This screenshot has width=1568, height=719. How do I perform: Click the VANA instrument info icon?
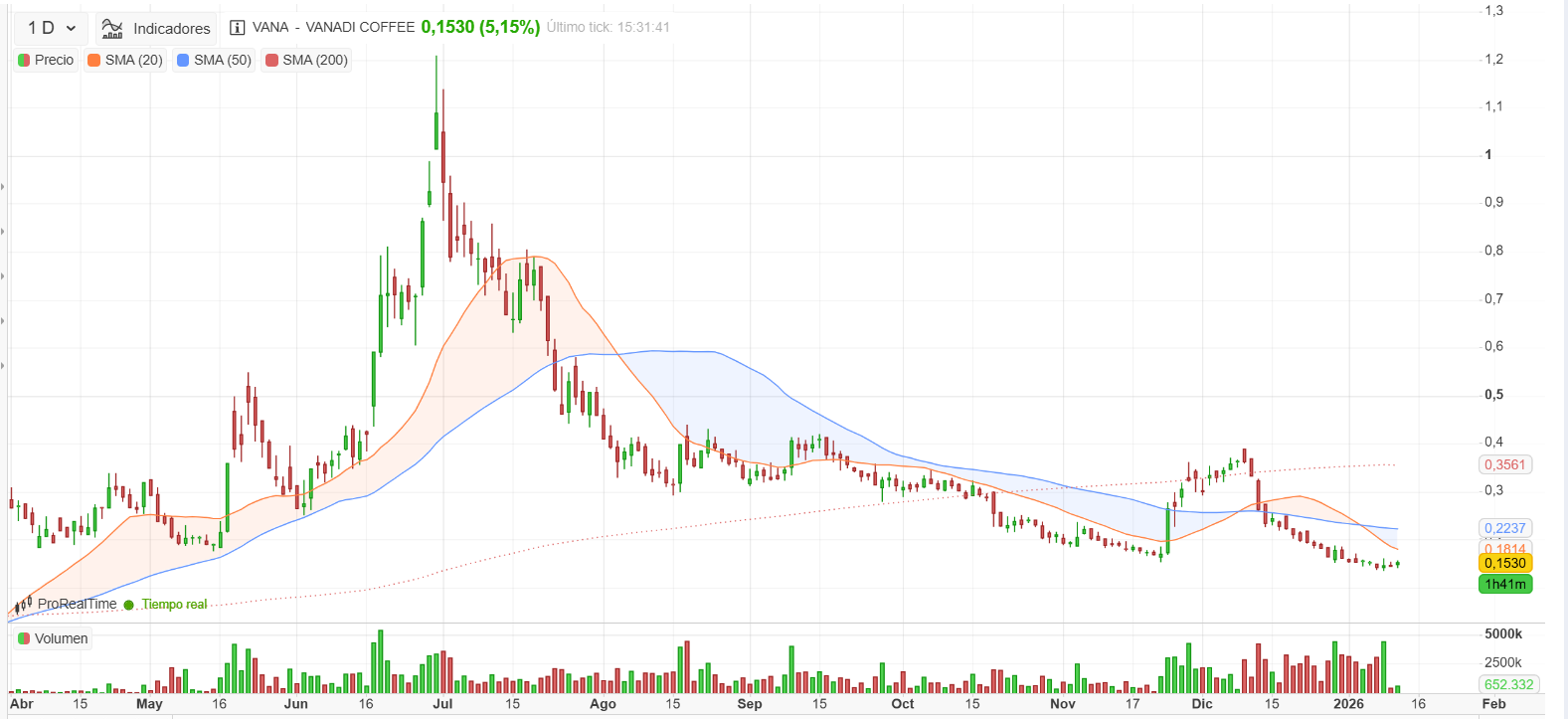[237, 28]
